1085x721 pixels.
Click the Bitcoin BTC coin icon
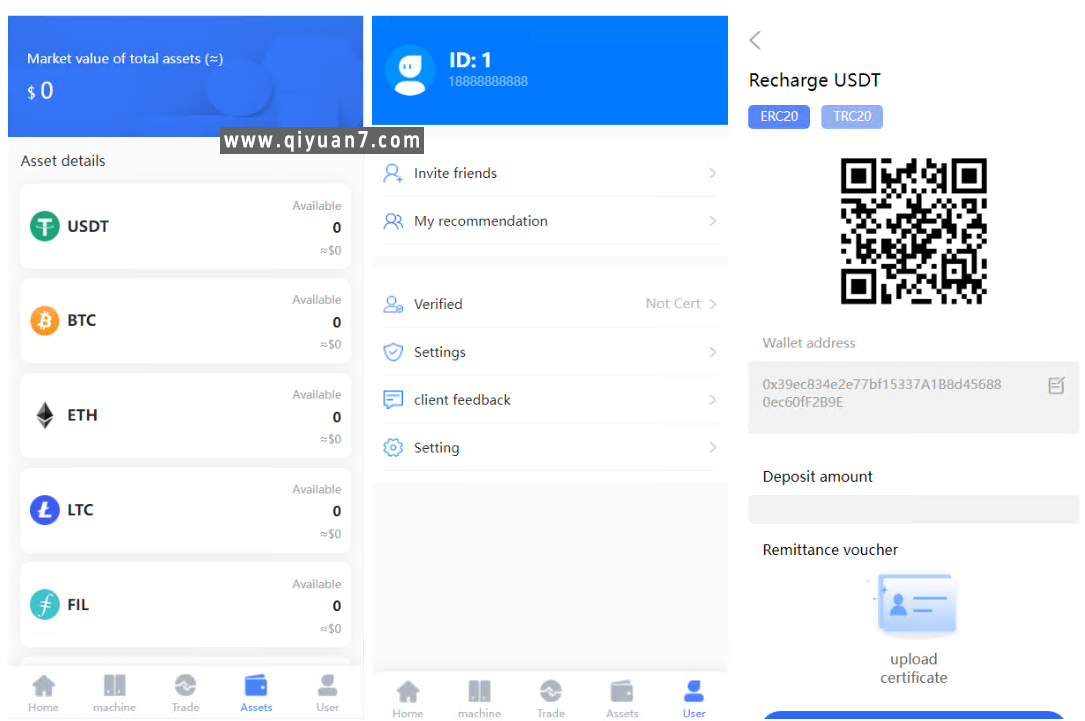point(45,321)
